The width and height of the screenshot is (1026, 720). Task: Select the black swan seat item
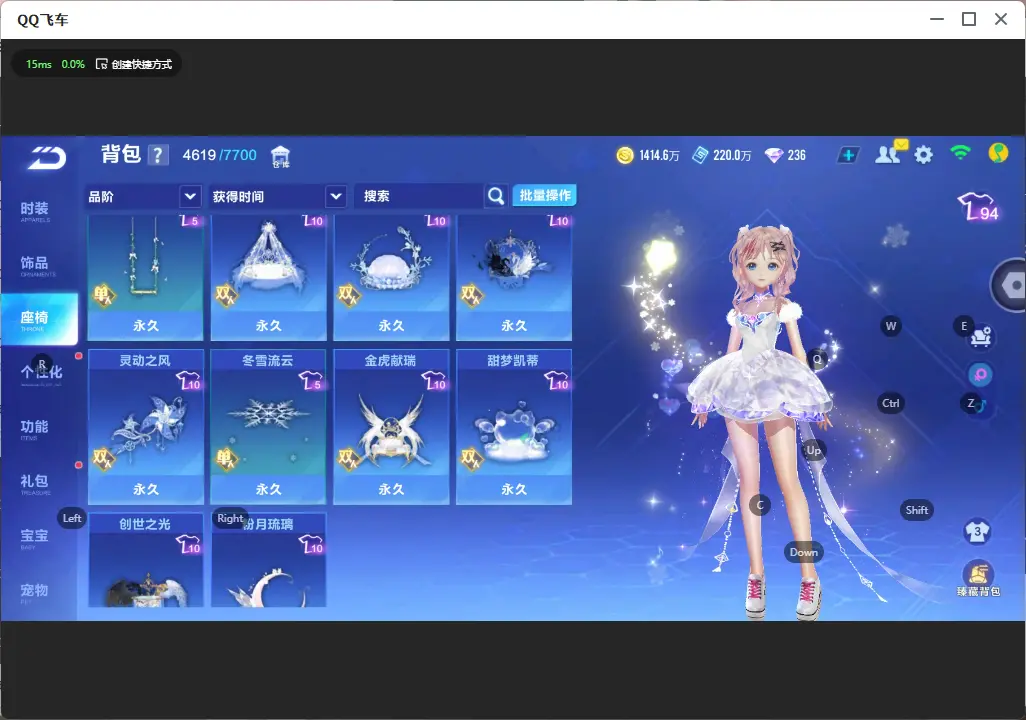click(x=514, y=277)
